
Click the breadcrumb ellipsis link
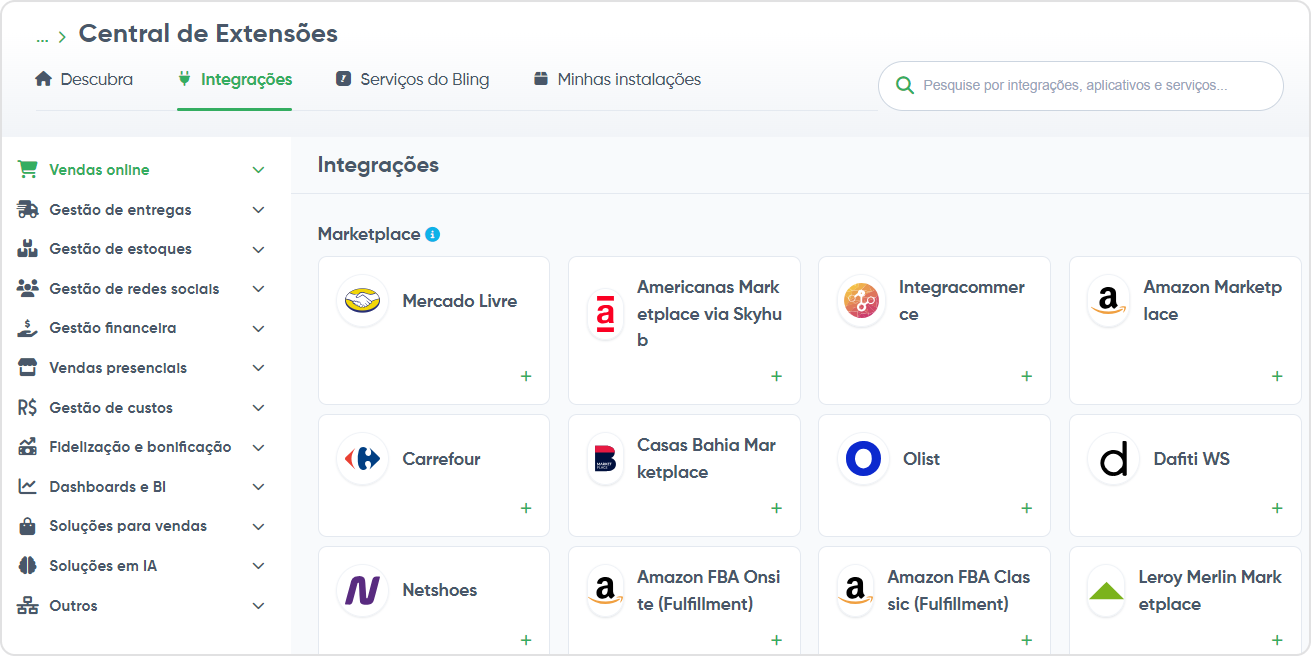pyautogui.click(x=42, y=38)
